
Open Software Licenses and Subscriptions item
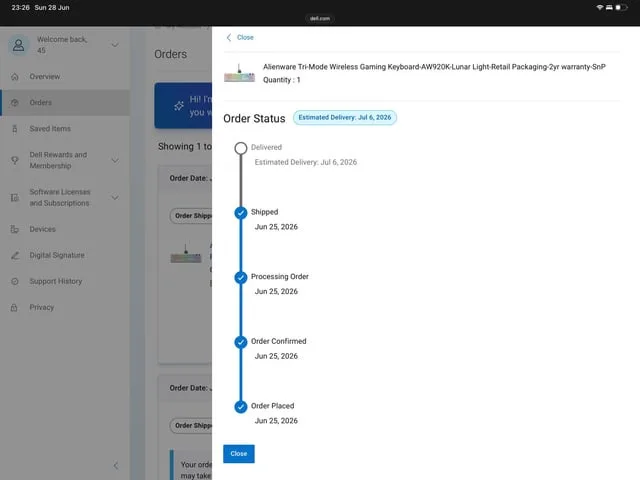pos(60,198)
